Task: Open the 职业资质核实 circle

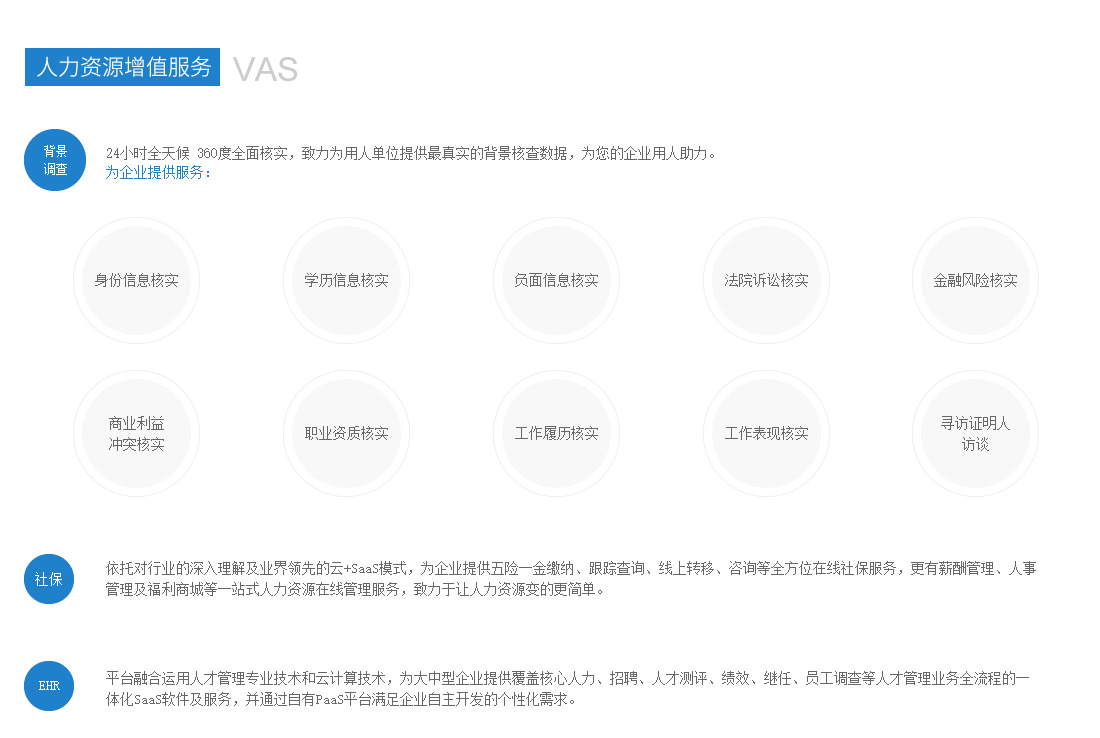Action: (346, 434)
